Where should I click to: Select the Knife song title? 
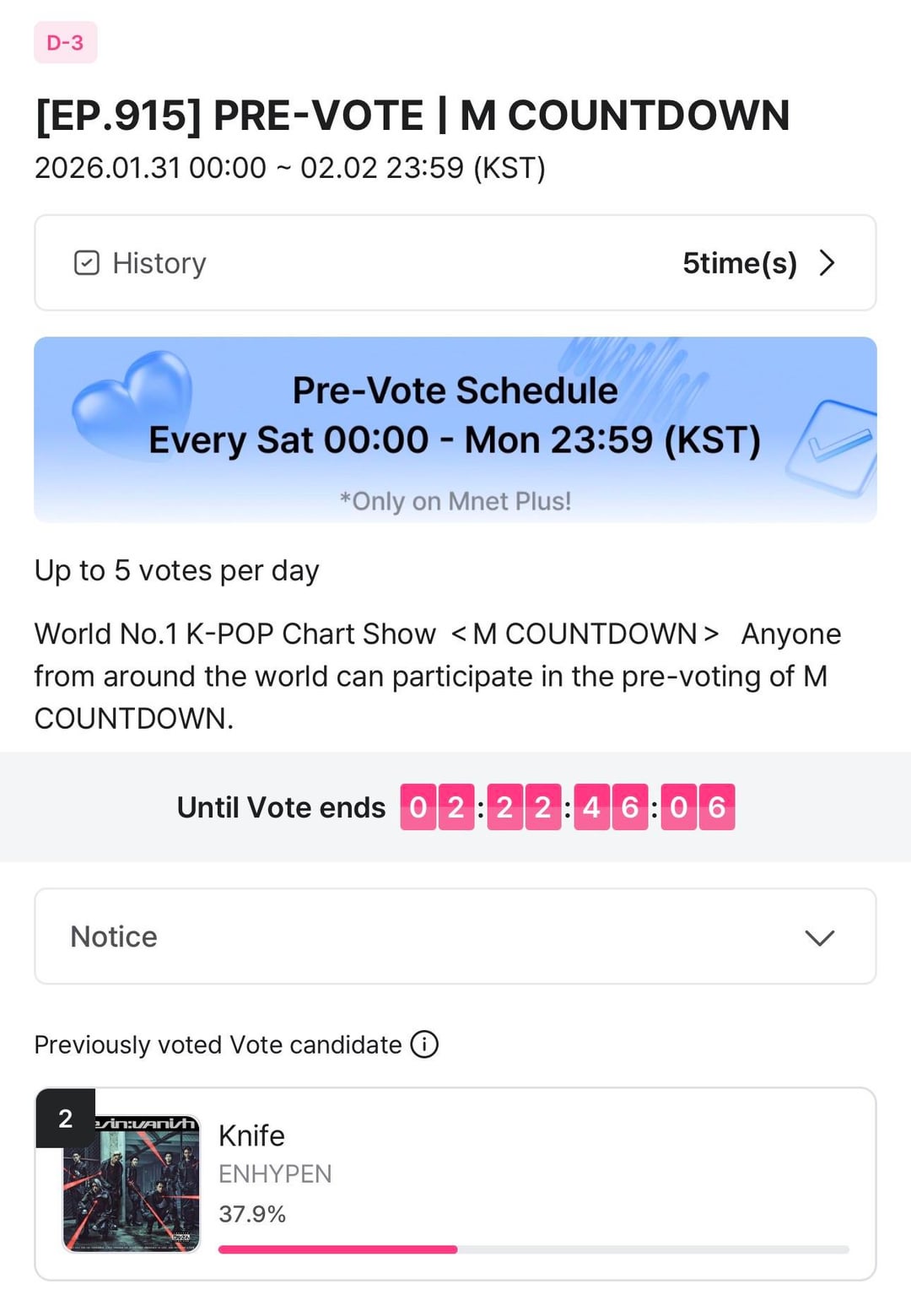pyautogui.click(x=251, y=1135)
